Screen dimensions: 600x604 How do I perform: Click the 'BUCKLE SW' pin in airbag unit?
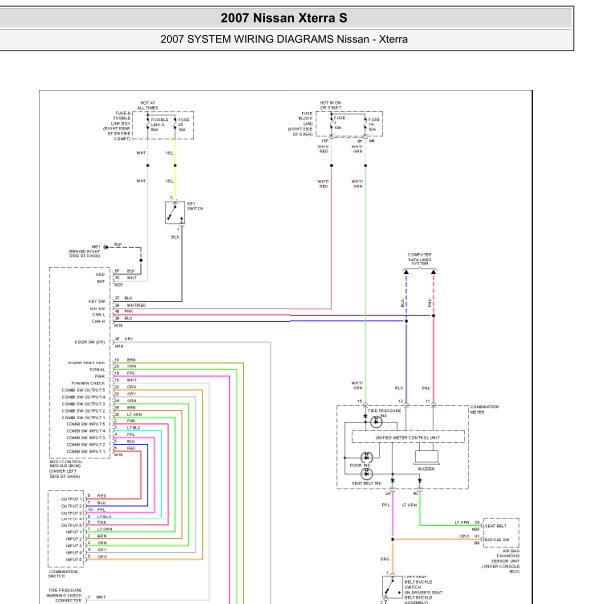tap(497, 540)
